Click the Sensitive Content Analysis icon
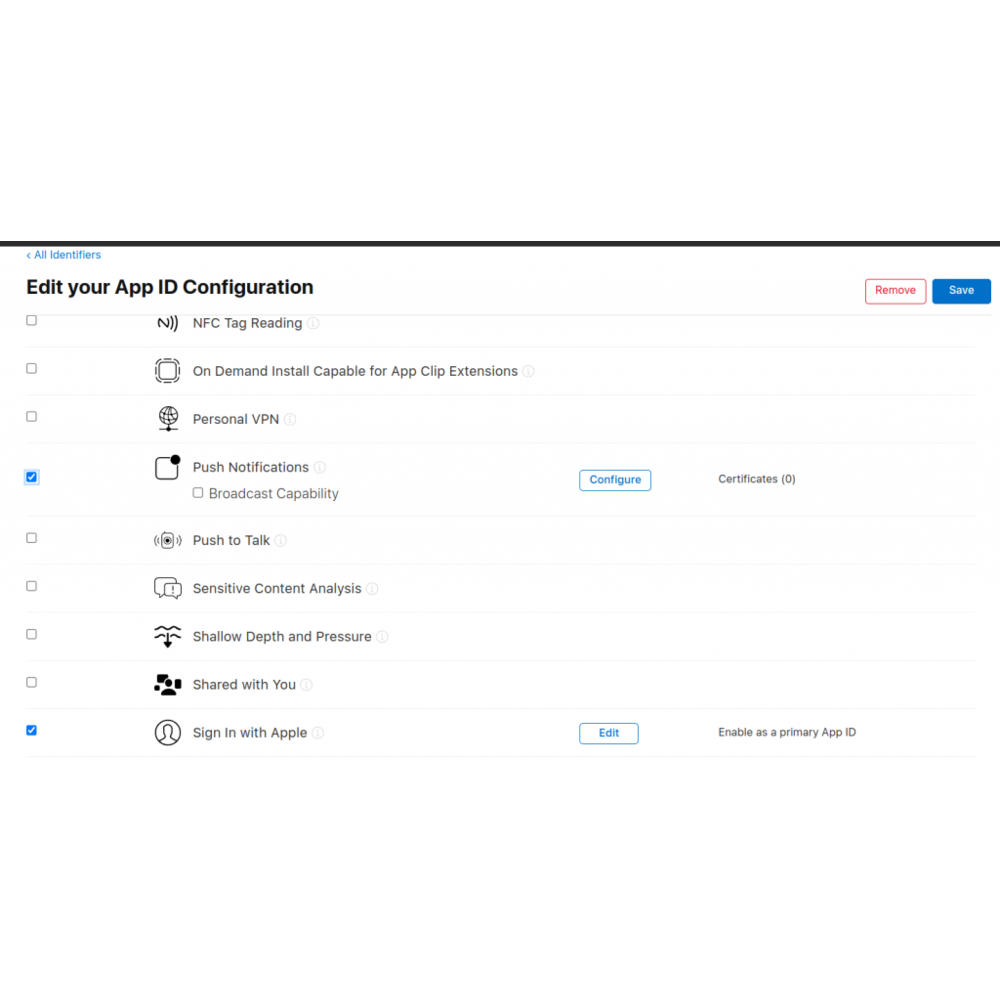Image resolution: width=1000 pixels, height=1000 pixels. point(167,588)
